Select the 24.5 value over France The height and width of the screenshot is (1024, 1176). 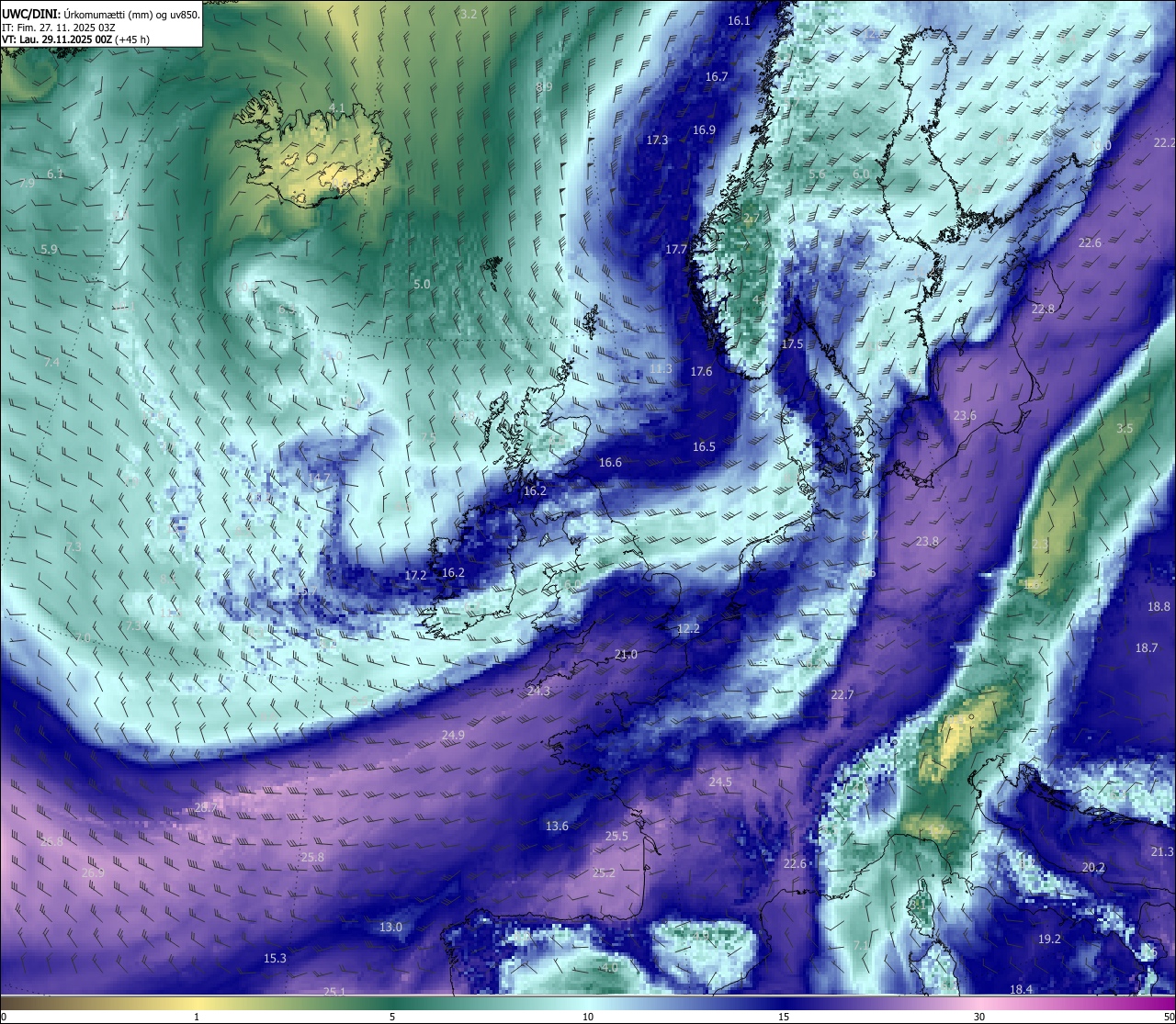point(720,782)
